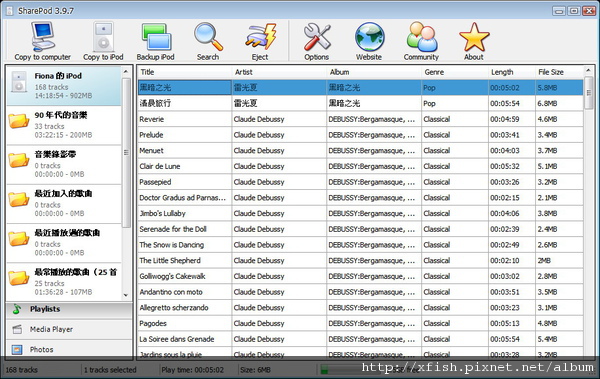This screenshot has width=600, height=379.
Task: Select the track Clair de Lune
Action: pos(184,166)
